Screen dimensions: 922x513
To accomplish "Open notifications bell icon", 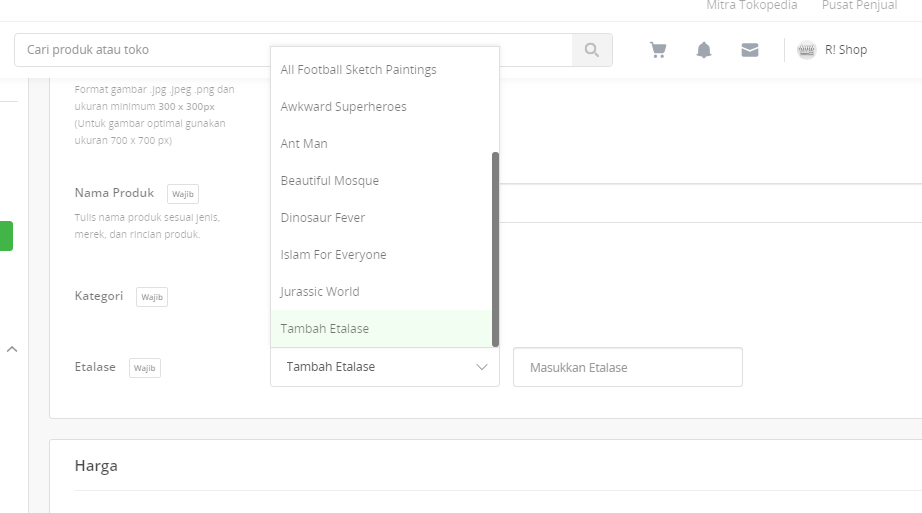I will tap(704, 50).
